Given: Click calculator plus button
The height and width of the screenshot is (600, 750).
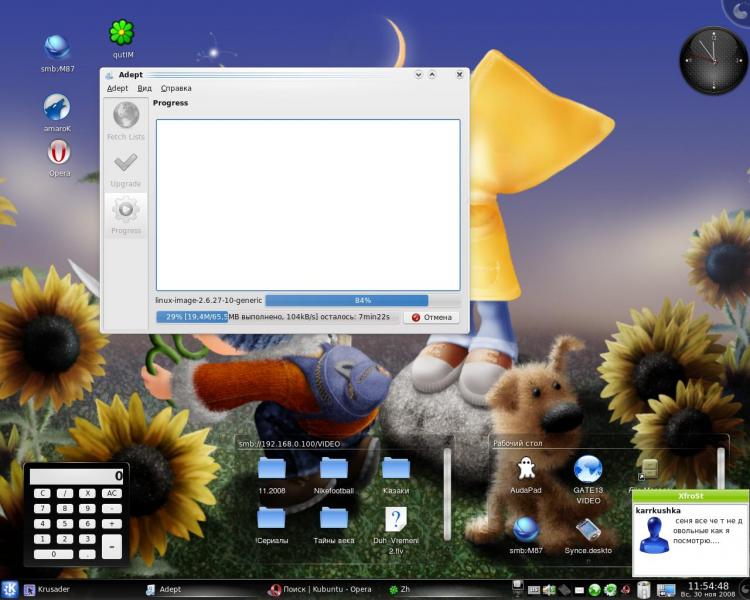Looking at the screenshot, I should tap(112, 524).
